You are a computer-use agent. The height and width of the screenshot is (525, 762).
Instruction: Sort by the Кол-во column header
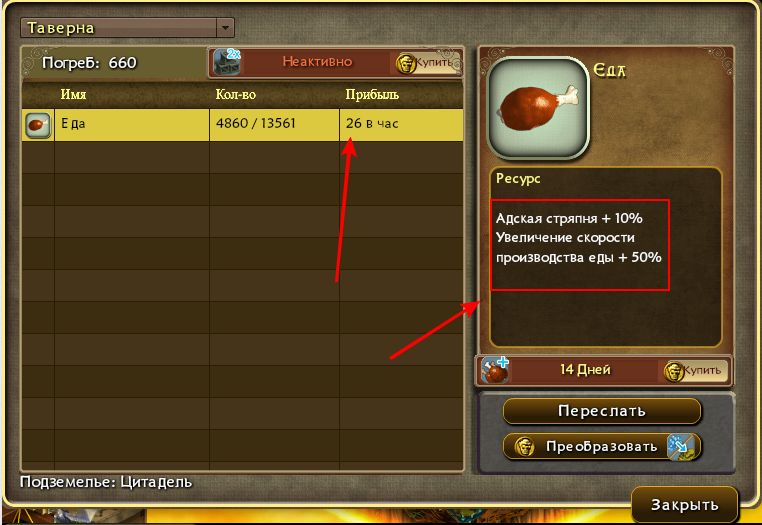pos(236,94)
